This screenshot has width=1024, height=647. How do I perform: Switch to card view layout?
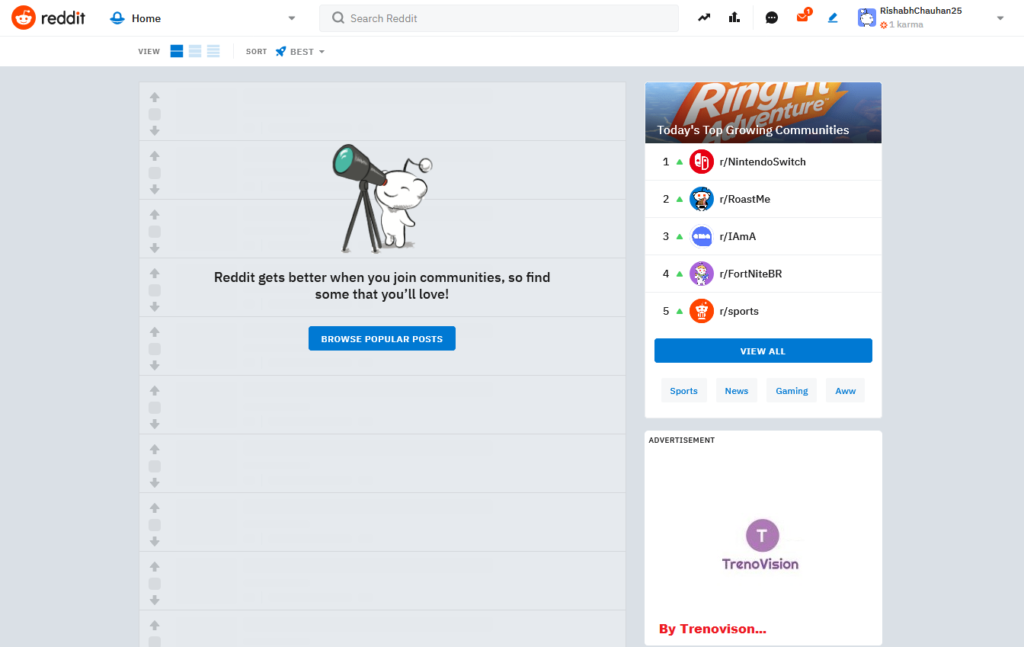(176, 51)
